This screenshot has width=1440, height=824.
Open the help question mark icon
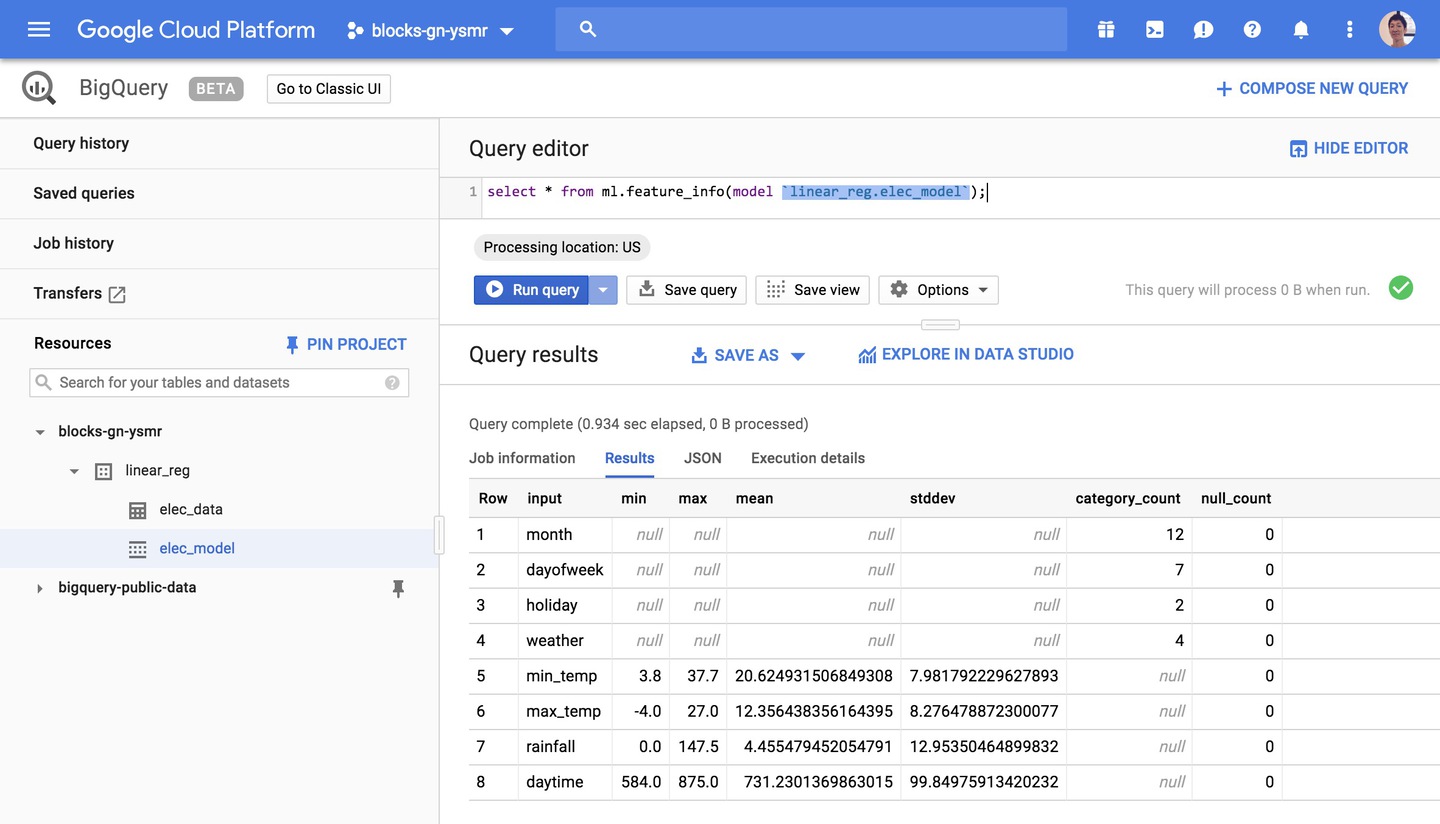point(1252,30)
